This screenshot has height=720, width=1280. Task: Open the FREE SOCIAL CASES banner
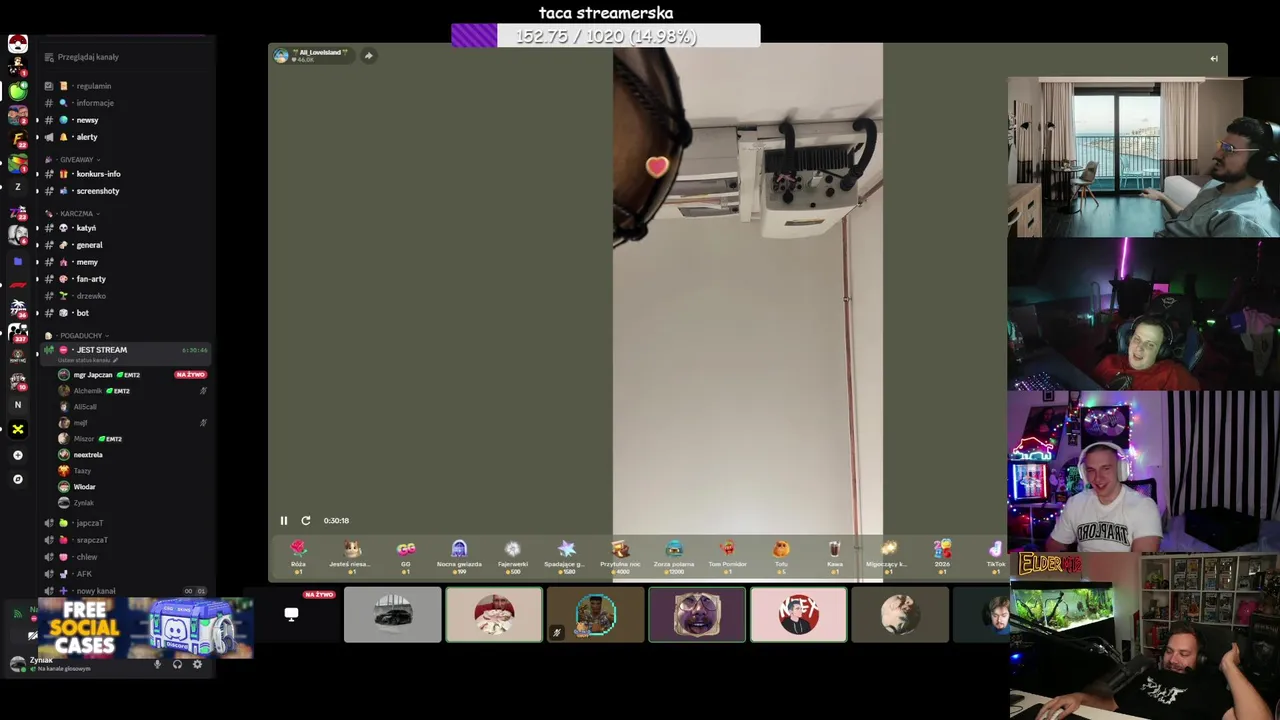(x=146, y=628)
